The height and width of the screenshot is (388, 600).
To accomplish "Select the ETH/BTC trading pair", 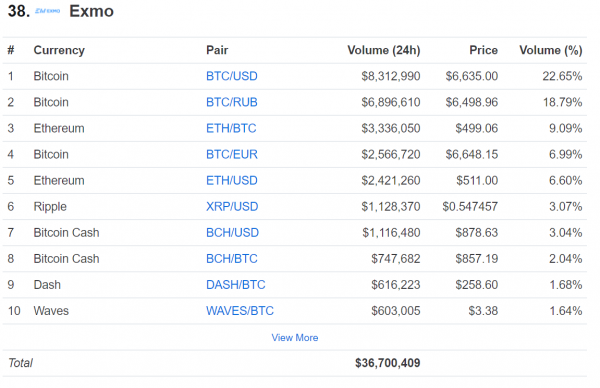I will click(x=231, y=128).
